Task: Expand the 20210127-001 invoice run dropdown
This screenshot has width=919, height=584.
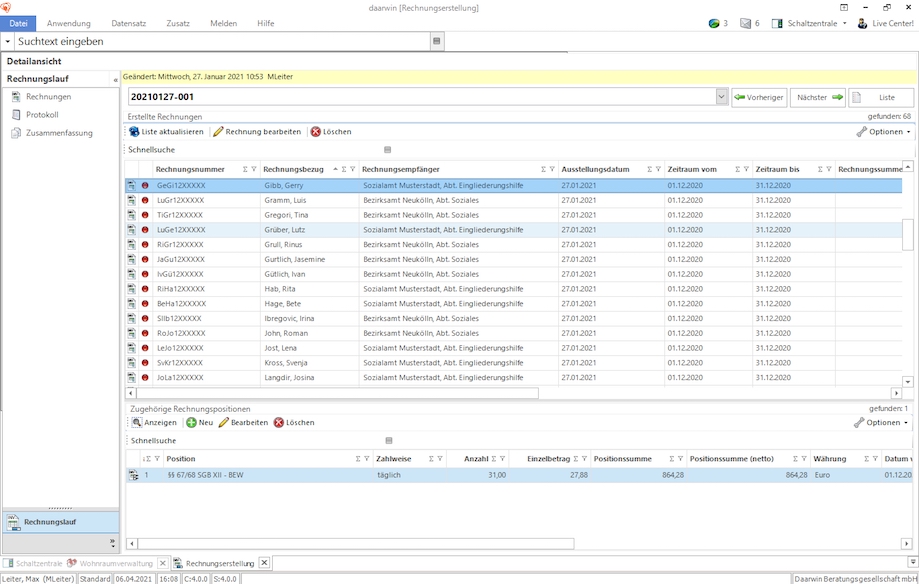Action: point(721,97)
